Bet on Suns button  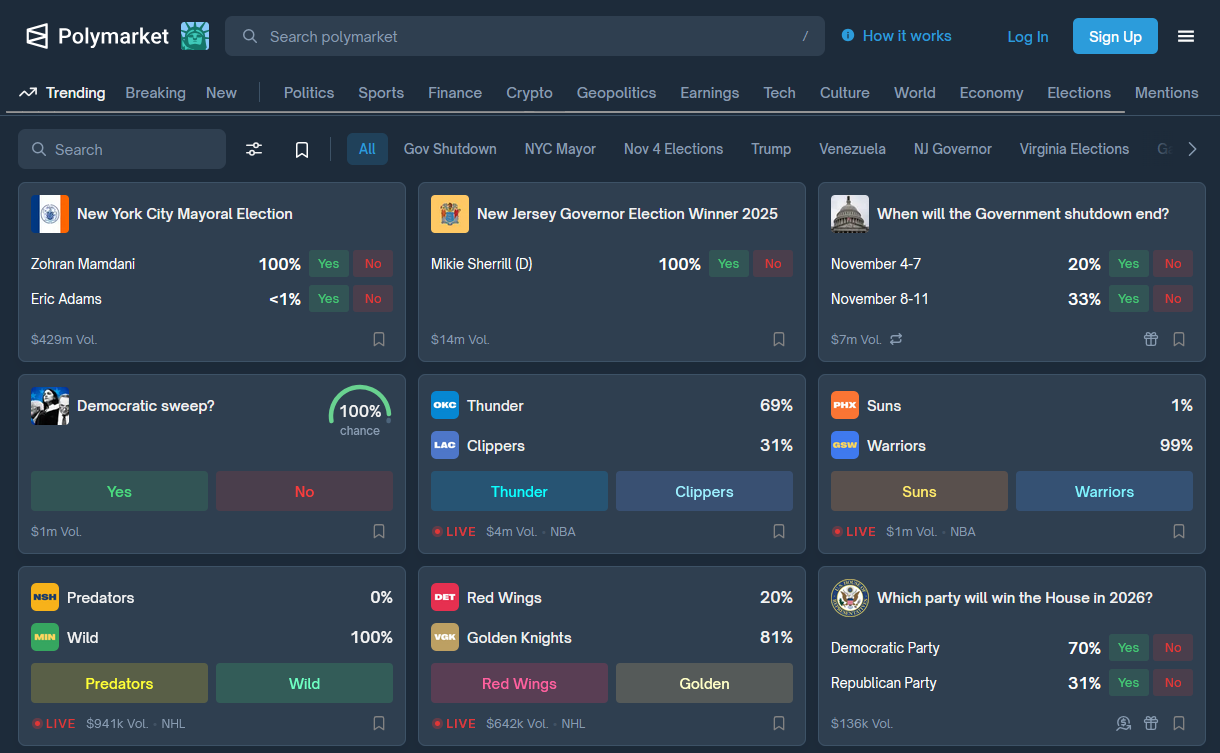click(919, 491)
